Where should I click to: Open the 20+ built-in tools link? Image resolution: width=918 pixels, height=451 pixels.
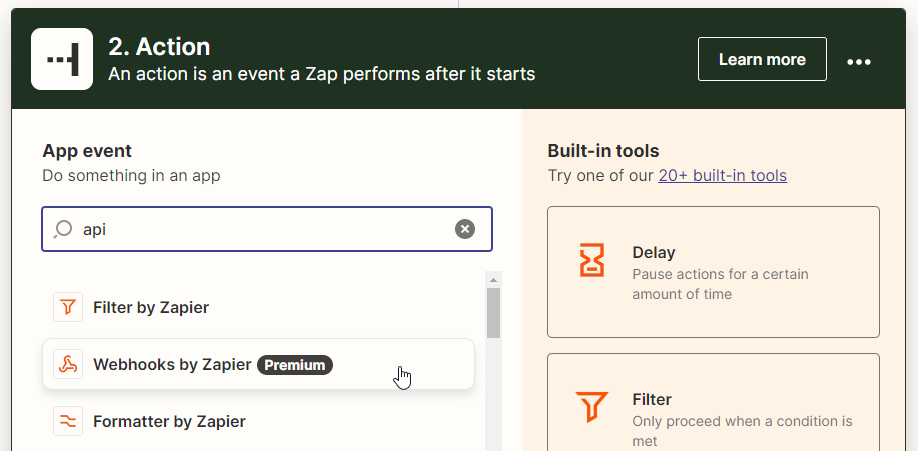(x=722, y=176)
